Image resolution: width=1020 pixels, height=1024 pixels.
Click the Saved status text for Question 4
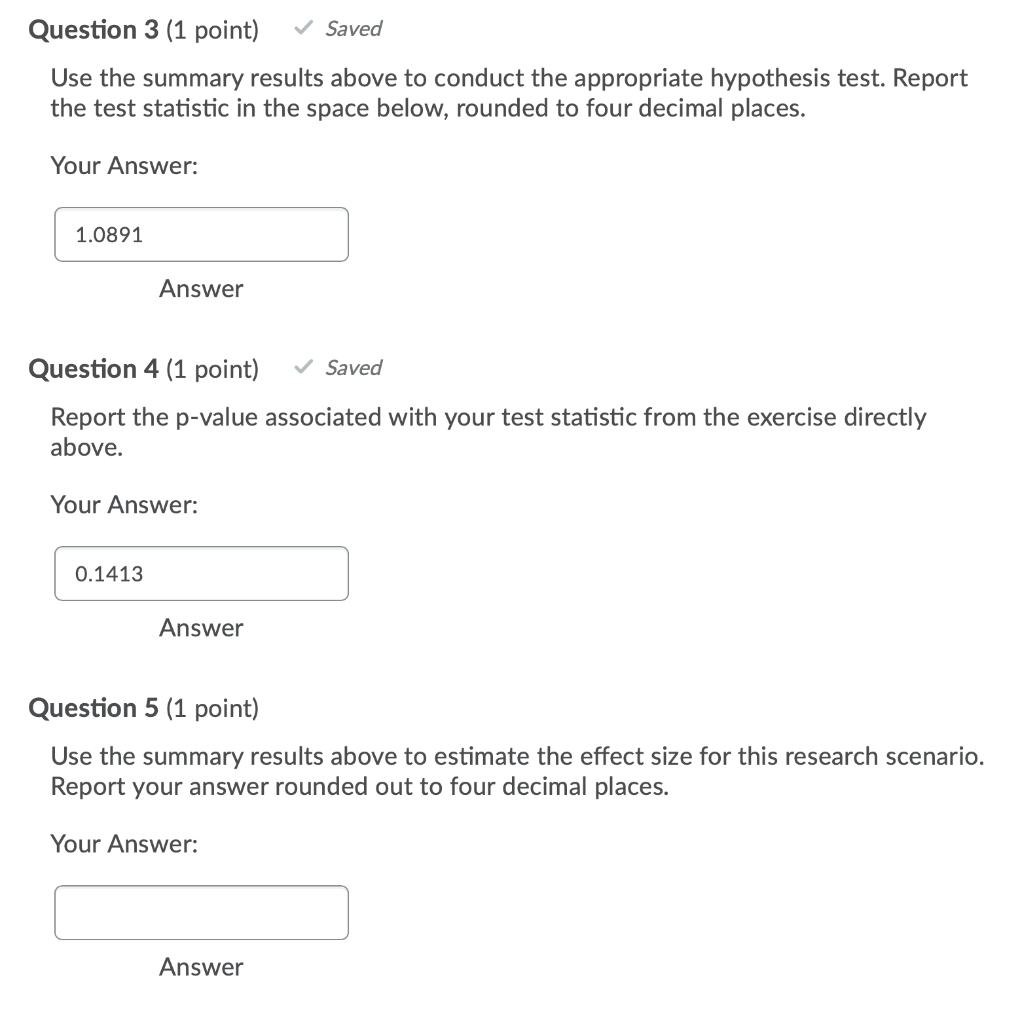(x=353, y=368)
